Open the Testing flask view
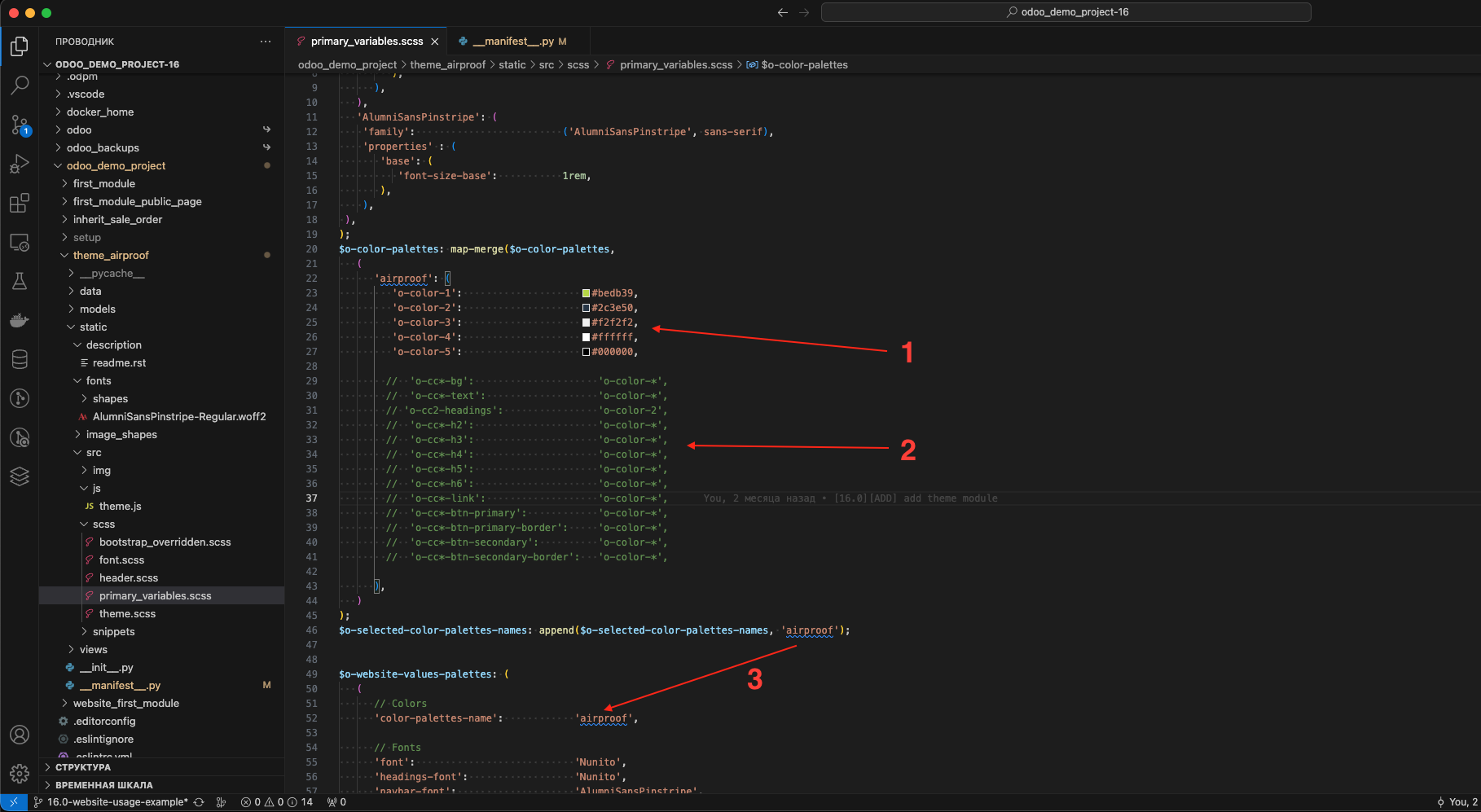The width and height of the screenshot is (1481, 812). click(x=20, y=281)
